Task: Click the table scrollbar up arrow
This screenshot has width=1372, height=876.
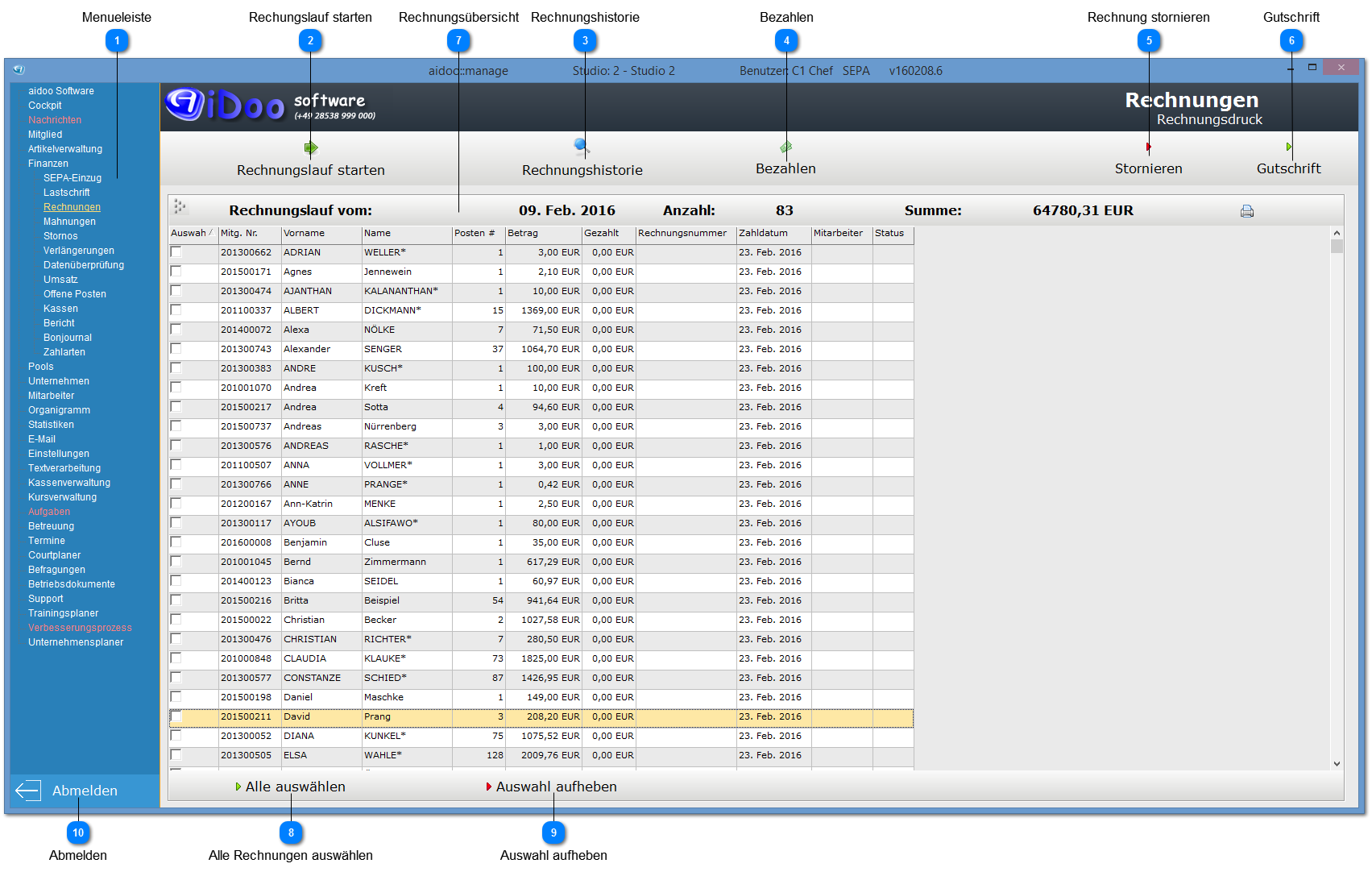Action: [1337, 233]
